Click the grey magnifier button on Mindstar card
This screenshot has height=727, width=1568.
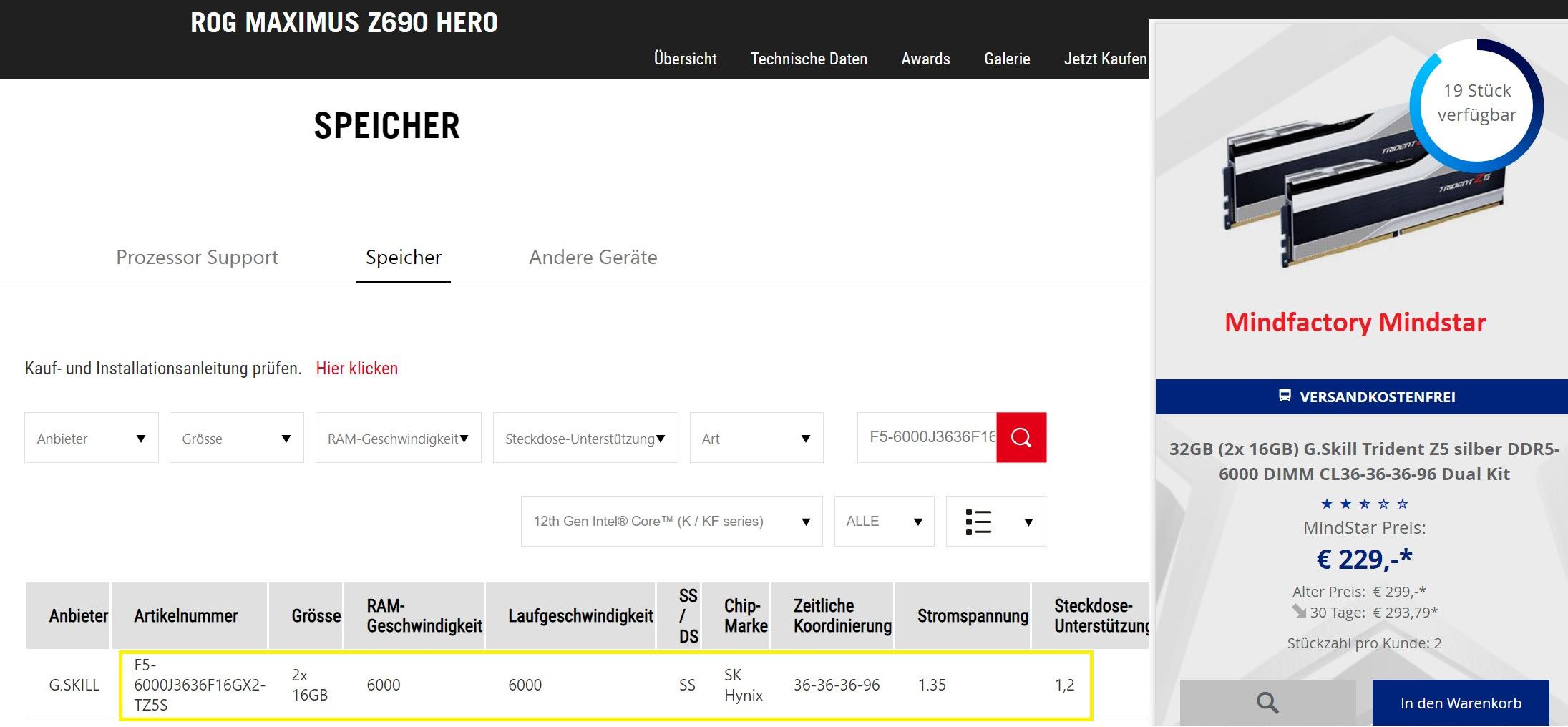click(1267, 703)
